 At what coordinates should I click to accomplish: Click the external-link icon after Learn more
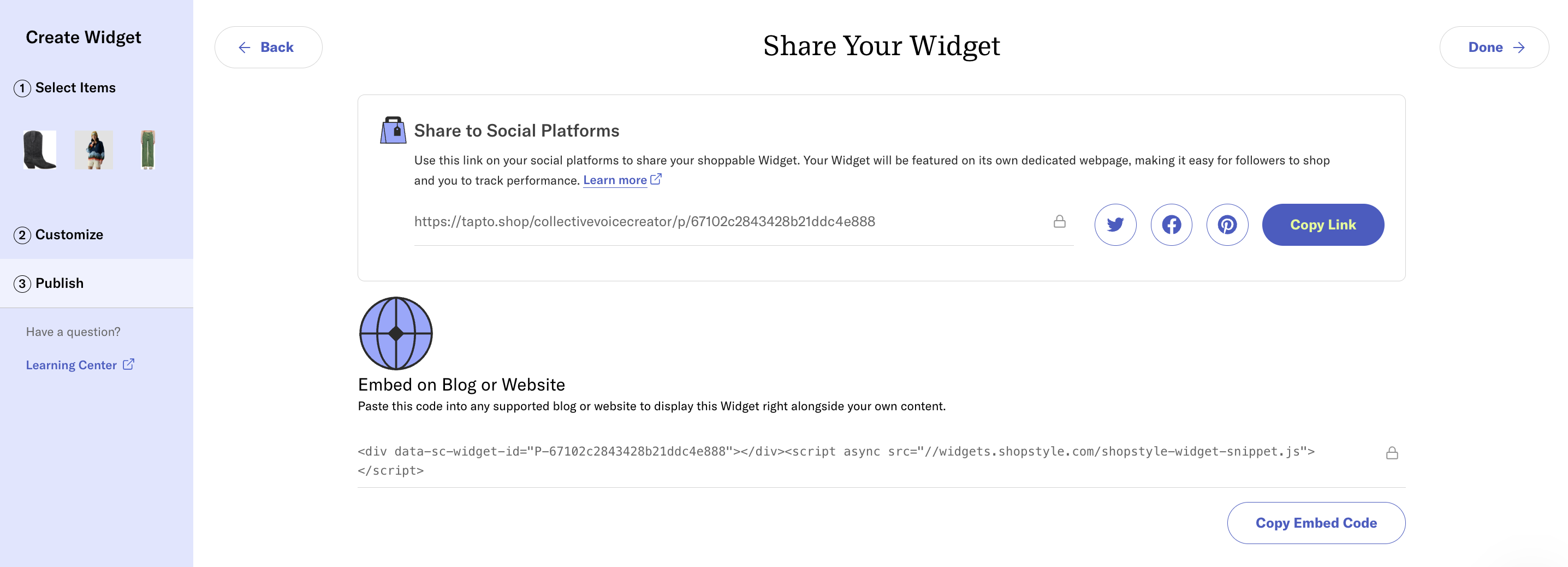coord(656,179)
